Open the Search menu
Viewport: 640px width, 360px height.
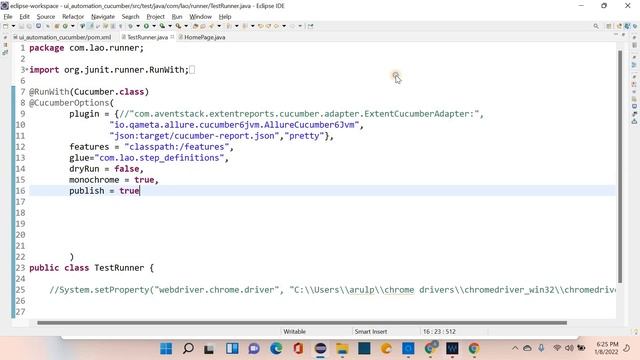pyautogui.click(x=130, y=17)
